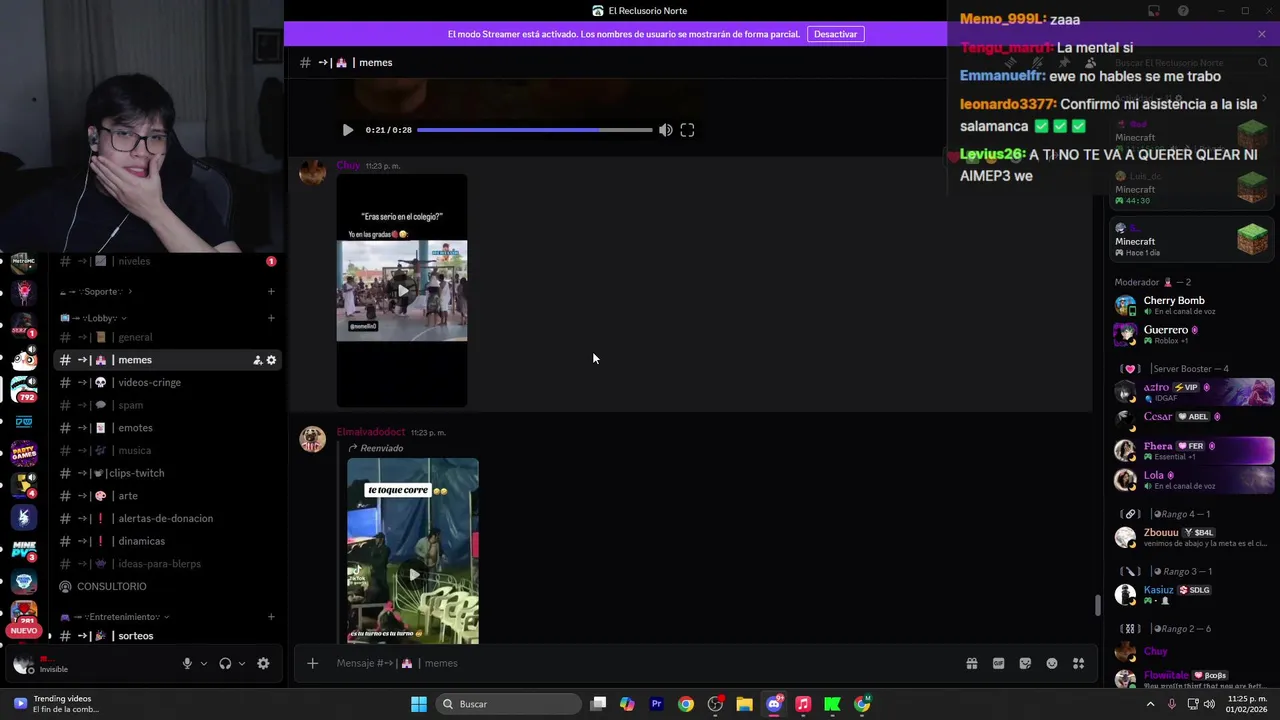This screenshot has height=720, width=1280.
Task: Open the clips-twitch channel
Action: point(167,473)
